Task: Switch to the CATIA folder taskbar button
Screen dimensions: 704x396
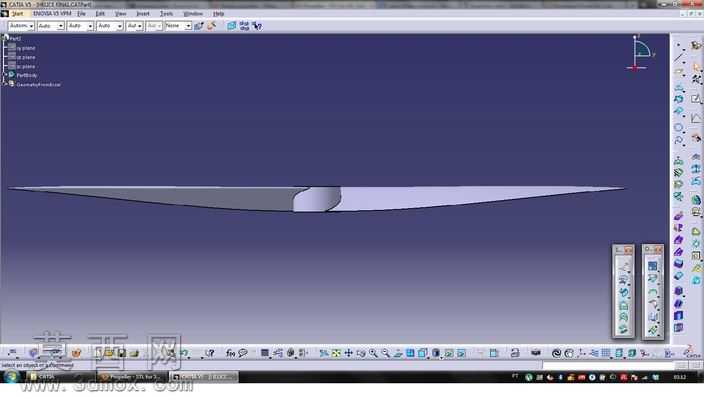Action: pyautogui.click(x=60, y=377)
